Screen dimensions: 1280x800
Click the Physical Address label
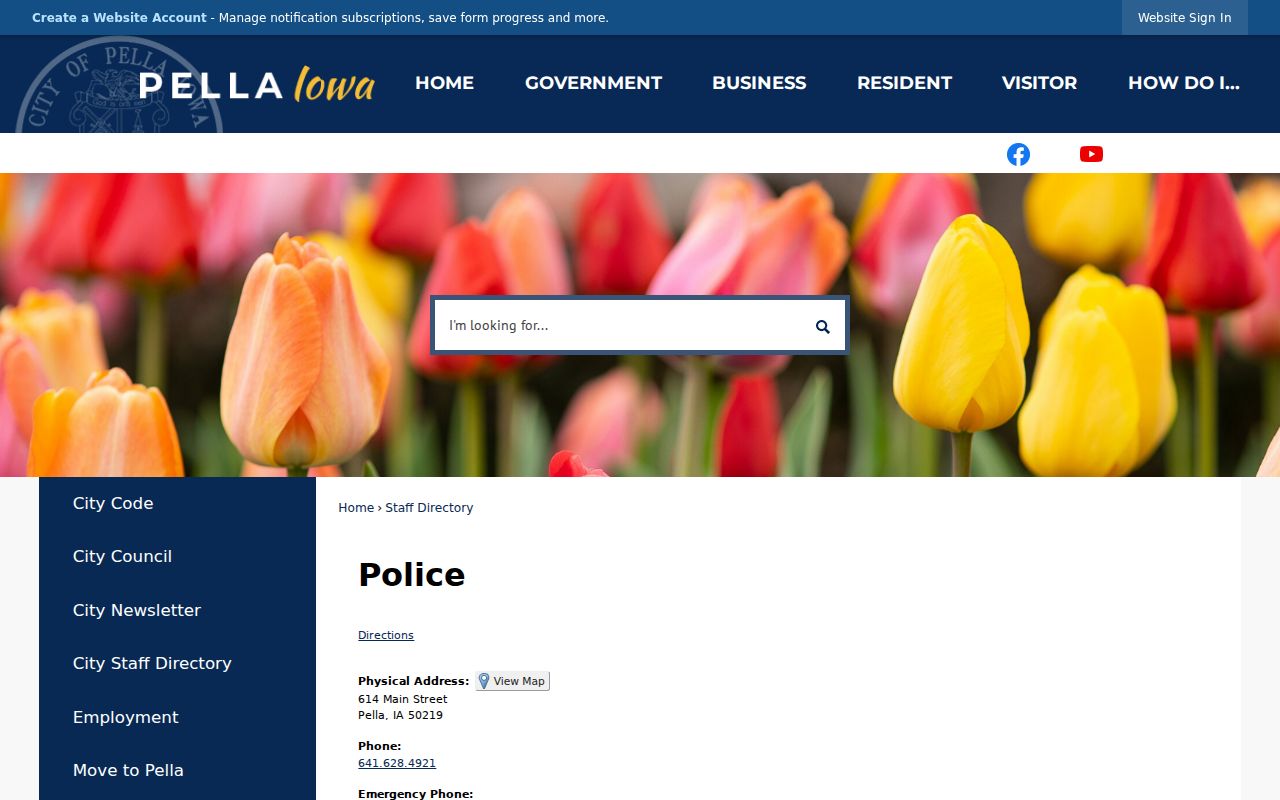pyautogui.click(x=413, y=681)
